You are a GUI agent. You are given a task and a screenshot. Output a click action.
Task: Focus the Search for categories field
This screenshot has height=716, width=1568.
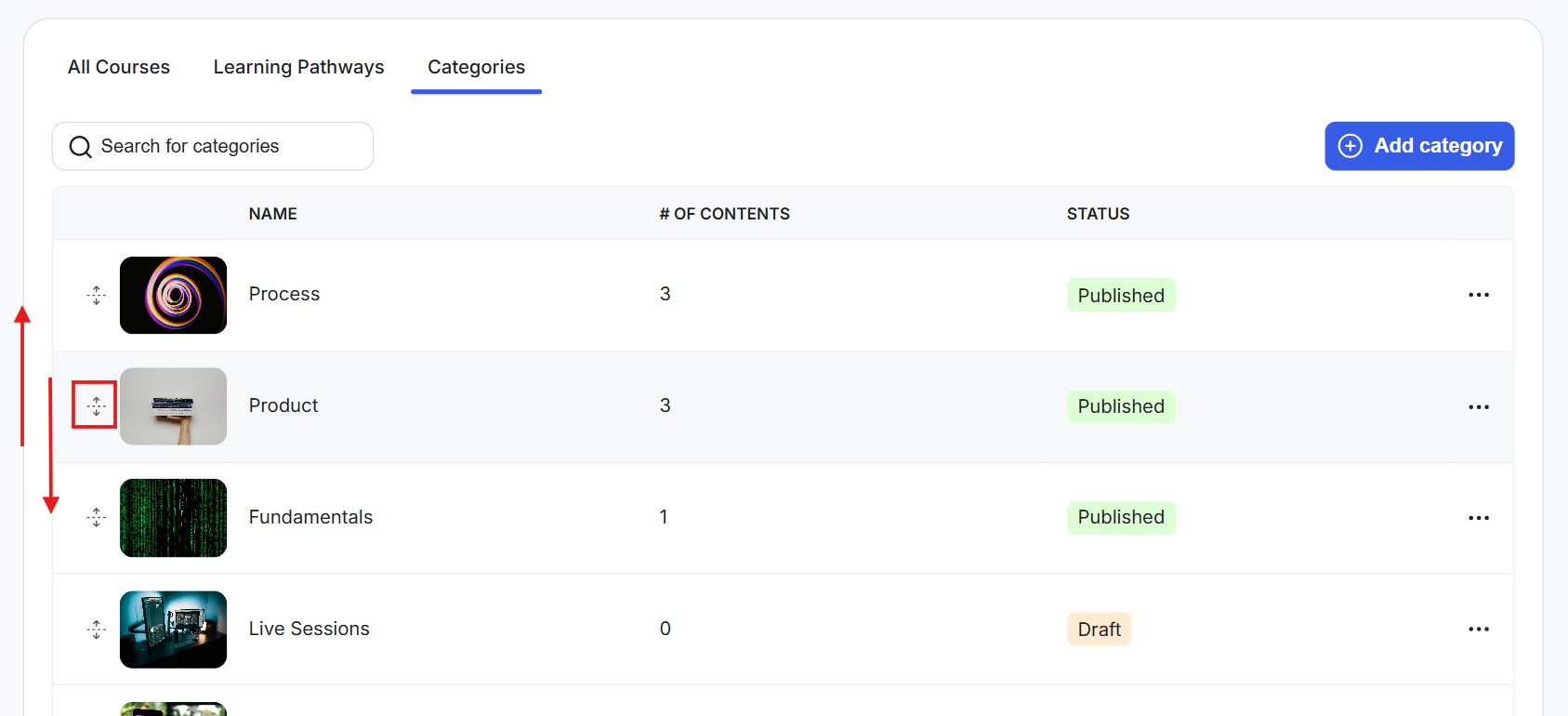213,146
